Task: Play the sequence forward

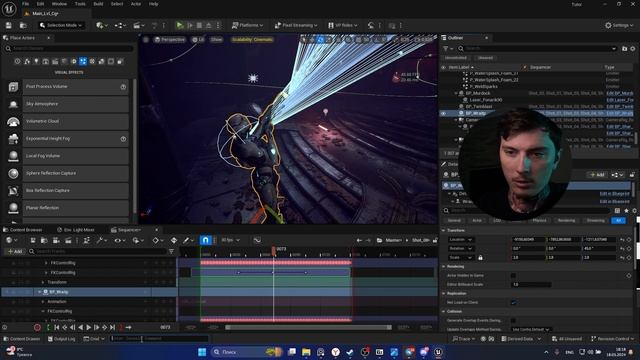Action: pyautogui.click(x=89, y=327)
